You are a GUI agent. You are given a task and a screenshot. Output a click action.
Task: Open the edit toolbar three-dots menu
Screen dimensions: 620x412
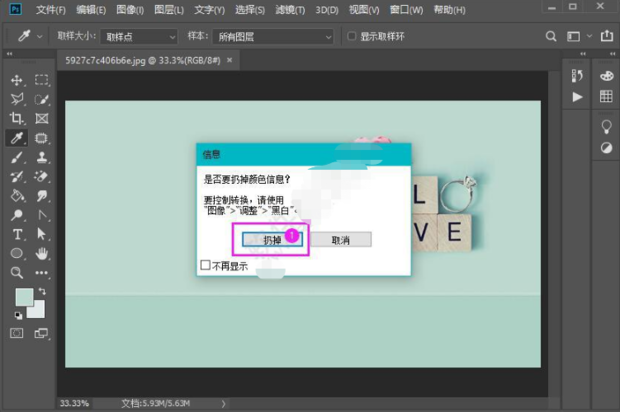pos(42,273)
